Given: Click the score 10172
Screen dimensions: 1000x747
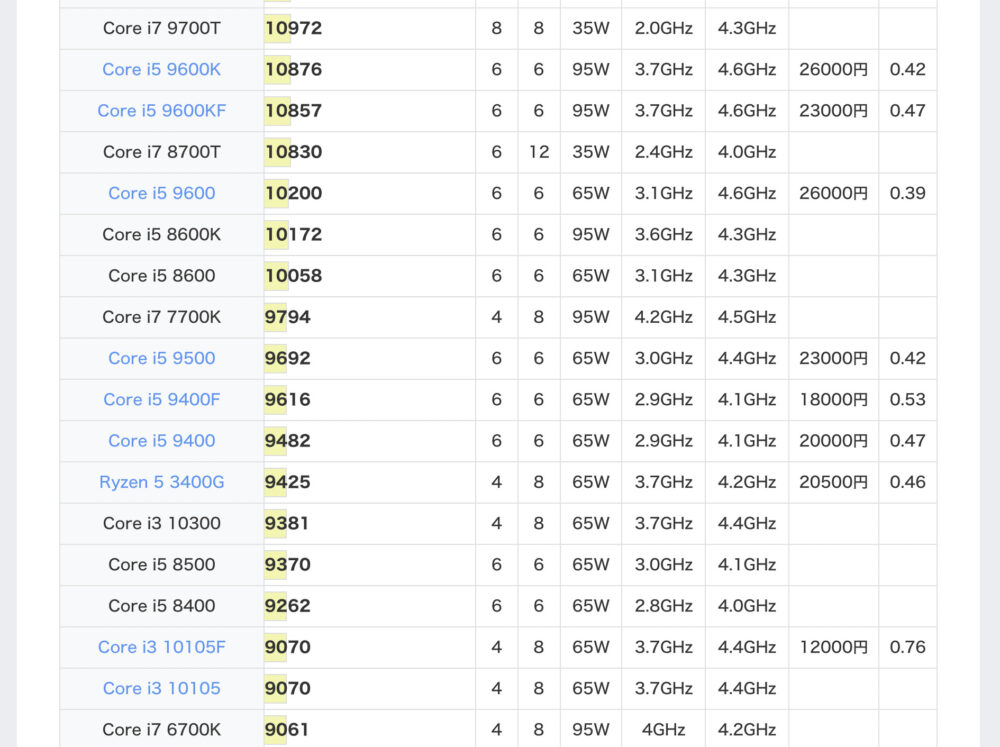Looking at the screenshot, I should pos(293,235).
